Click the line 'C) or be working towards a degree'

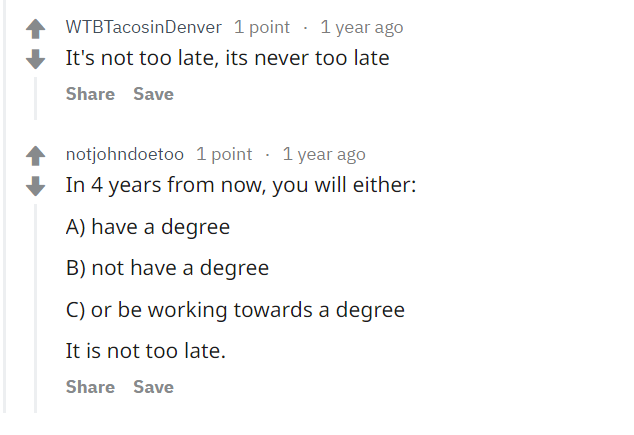coord(235,310)
